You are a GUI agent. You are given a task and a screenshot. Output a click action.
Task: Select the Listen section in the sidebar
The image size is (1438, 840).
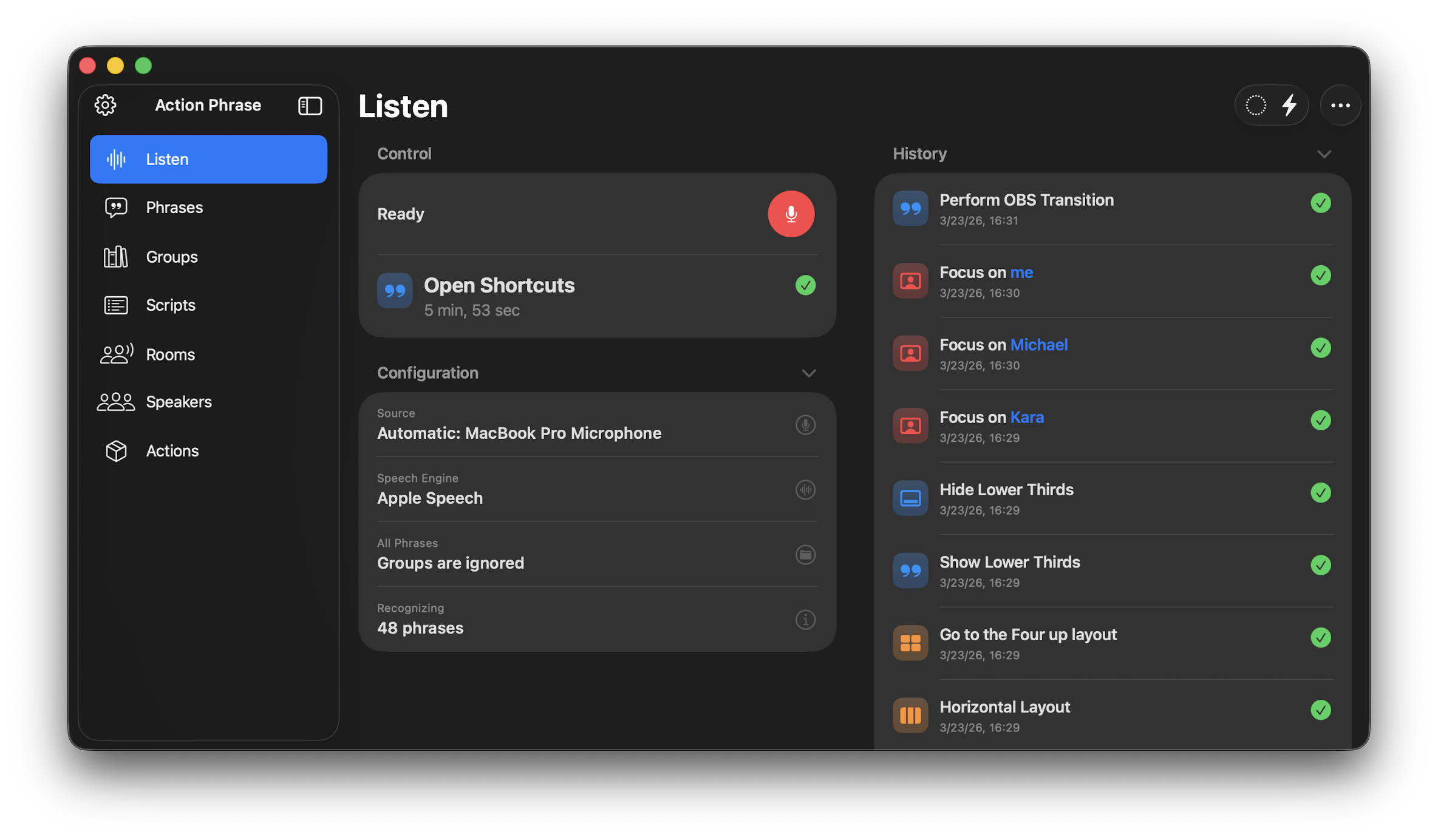[168, 158]
